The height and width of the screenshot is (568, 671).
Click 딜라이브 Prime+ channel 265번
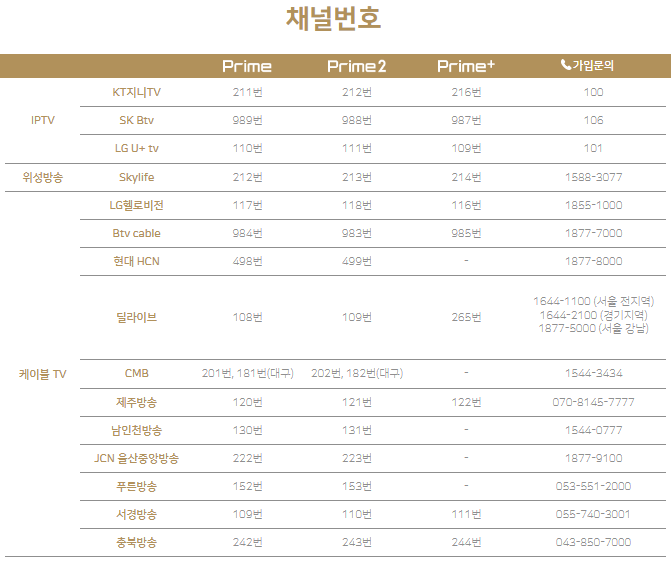[x=466, y=318]
